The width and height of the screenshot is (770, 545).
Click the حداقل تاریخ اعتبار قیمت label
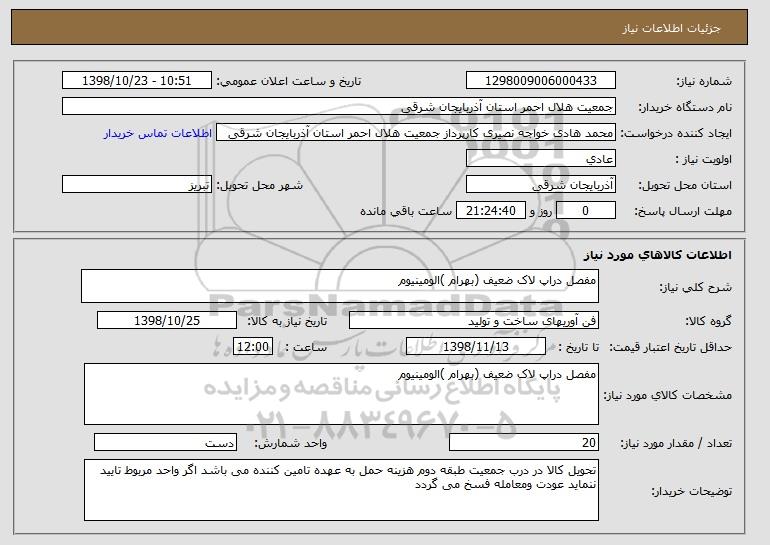(670, 348)
